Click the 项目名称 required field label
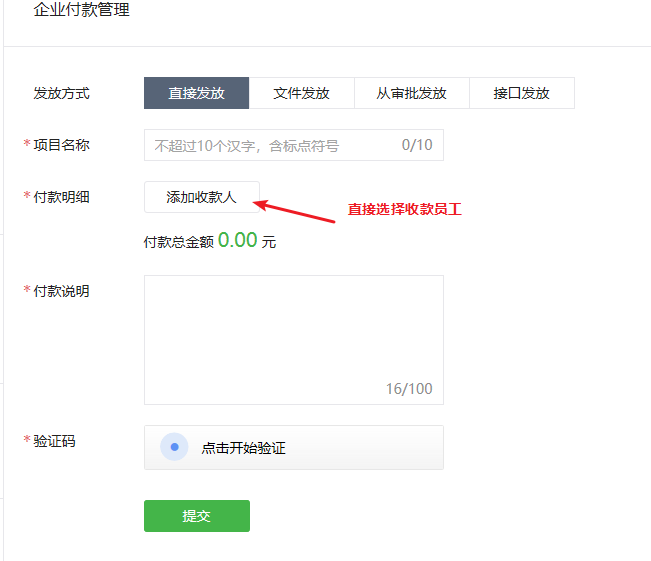The width and height of the screenshot is (651, 561). pyautogui.click(x=61, y=145)
